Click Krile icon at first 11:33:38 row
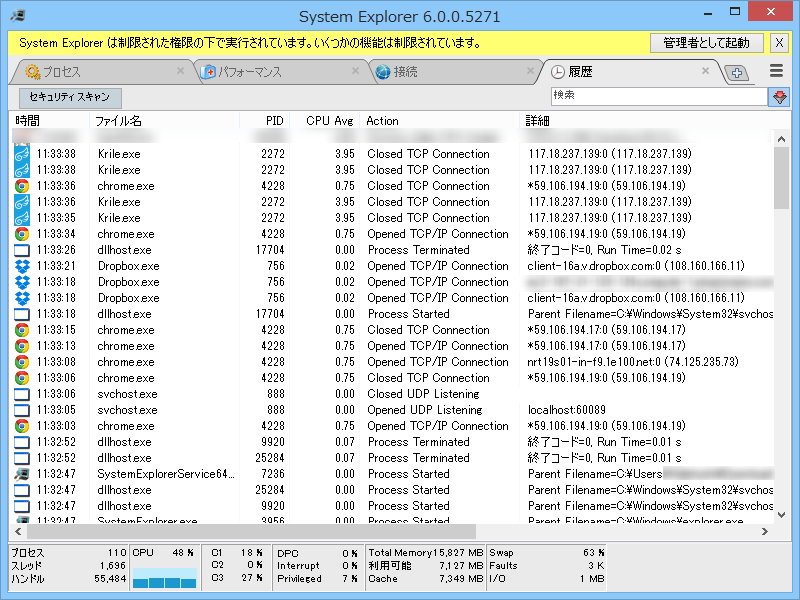This screenshot has height=600, width=800. (x=21, y=154)
